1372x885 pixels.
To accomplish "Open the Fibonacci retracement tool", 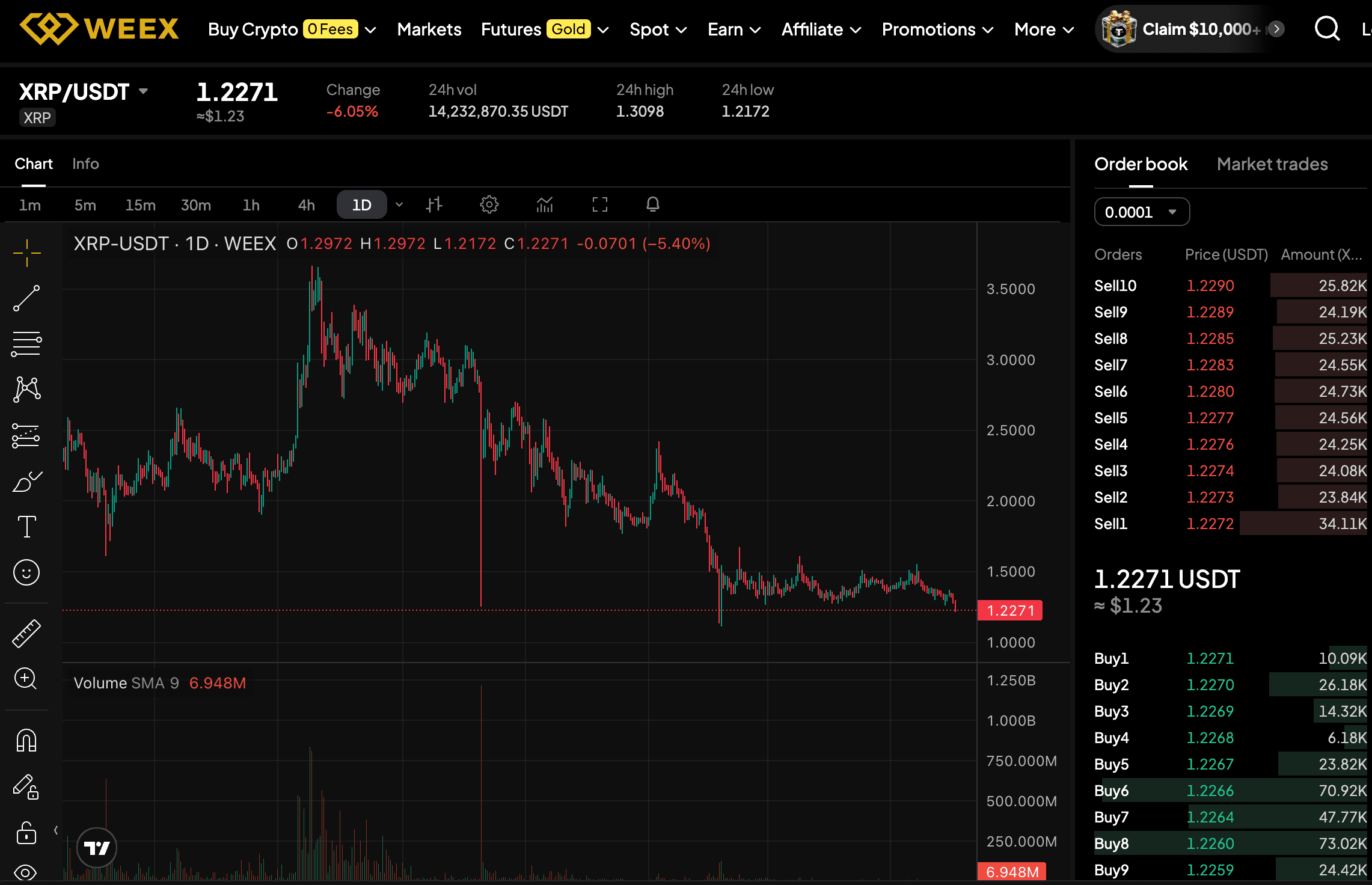I will click(26, 344).
